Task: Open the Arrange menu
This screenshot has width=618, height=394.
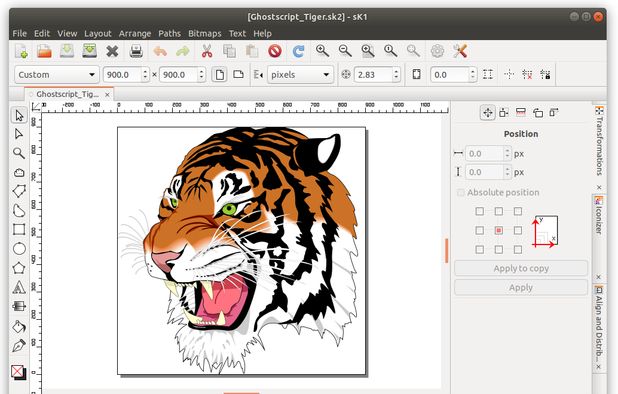Action: [135, 33]
